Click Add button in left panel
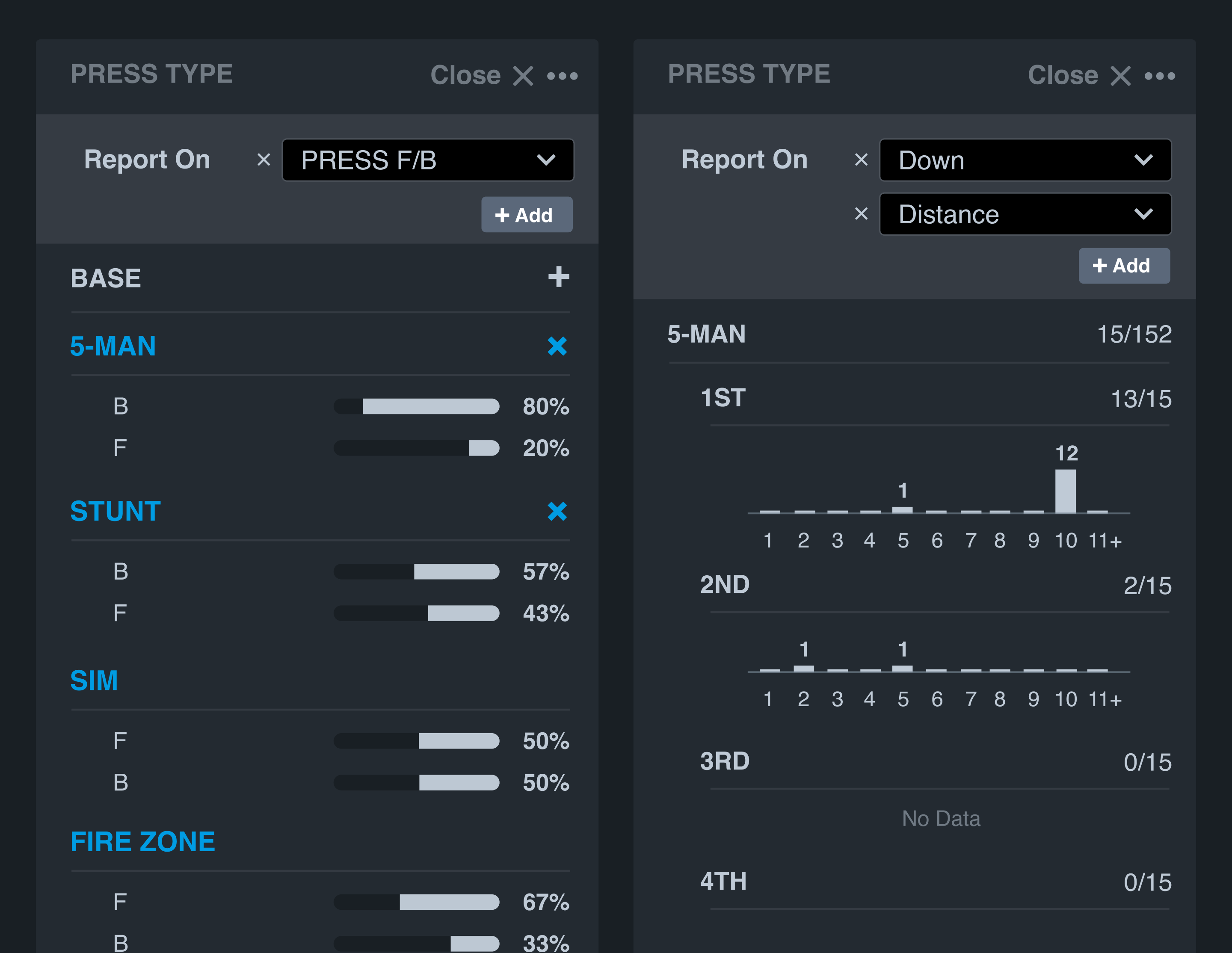Screen dimensions: 1232x953 click(527, 215)
